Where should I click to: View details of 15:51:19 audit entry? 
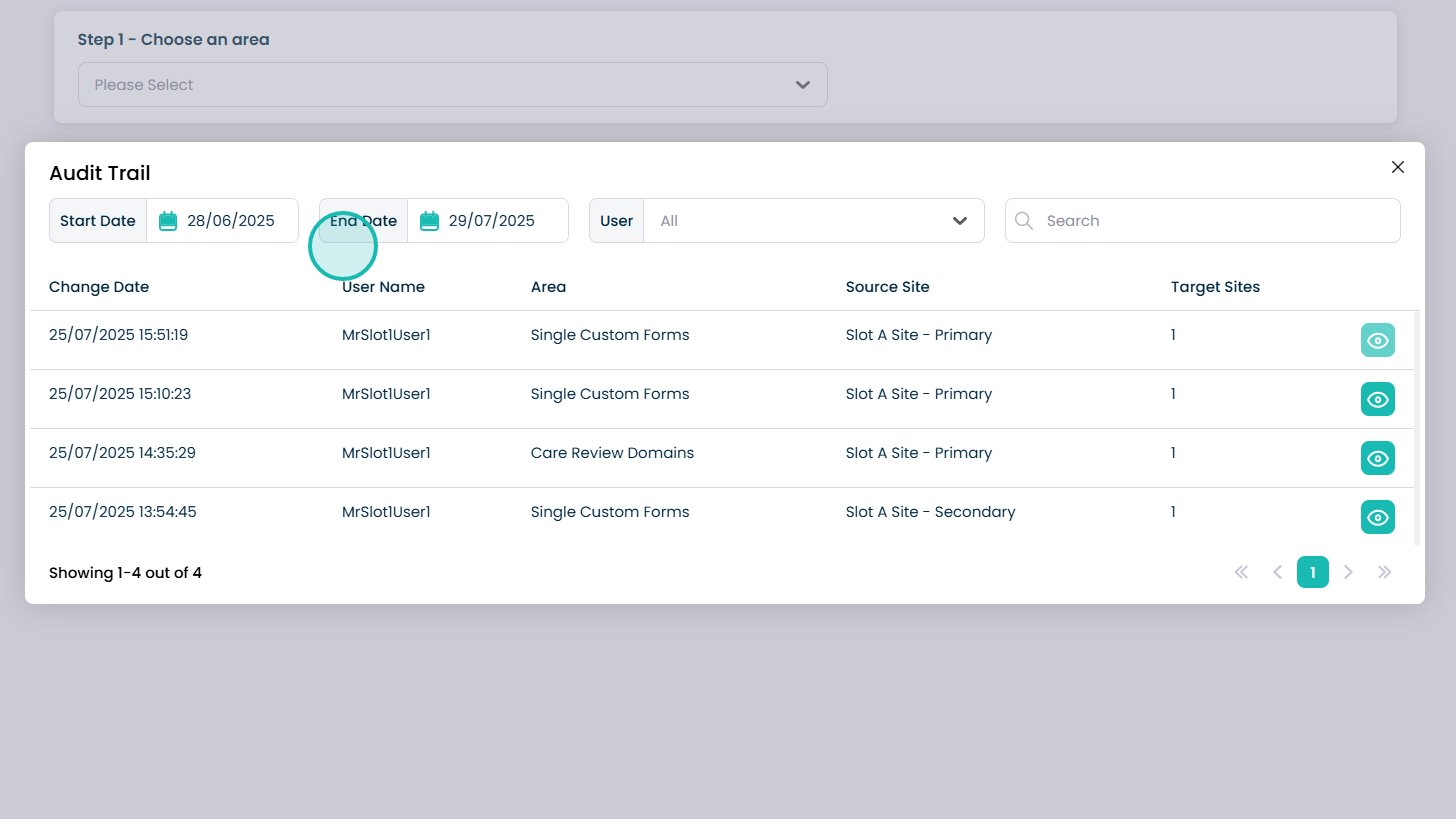click(x=1377, y=340)
